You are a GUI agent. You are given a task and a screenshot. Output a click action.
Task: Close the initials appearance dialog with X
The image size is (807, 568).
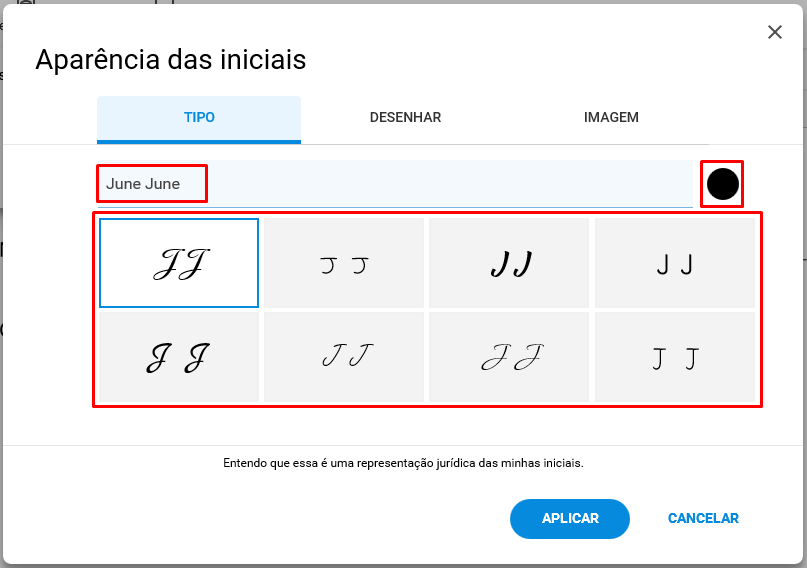[x=775, y=32]
